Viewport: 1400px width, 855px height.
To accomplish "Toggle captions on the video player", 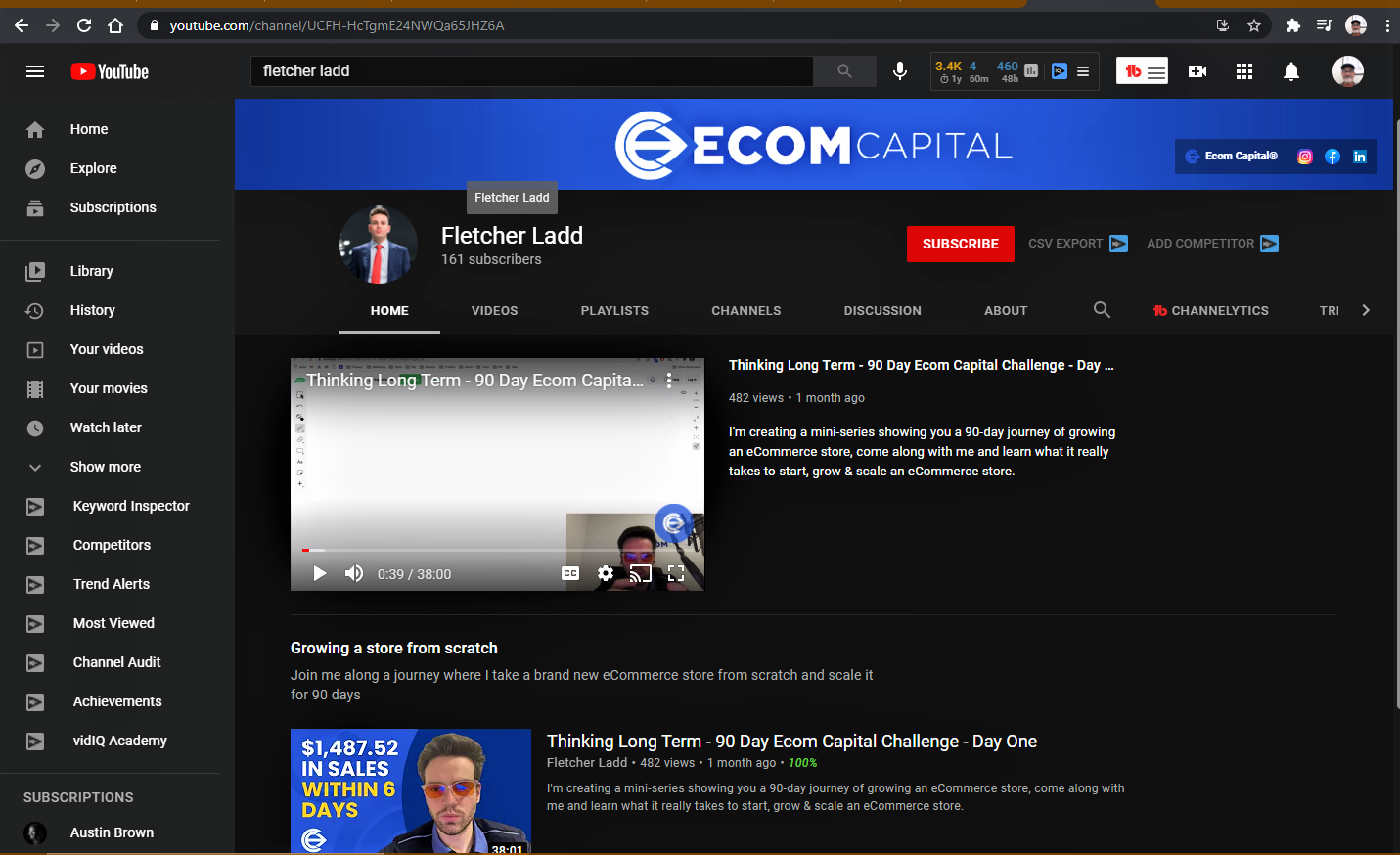I will coord(570,572).
